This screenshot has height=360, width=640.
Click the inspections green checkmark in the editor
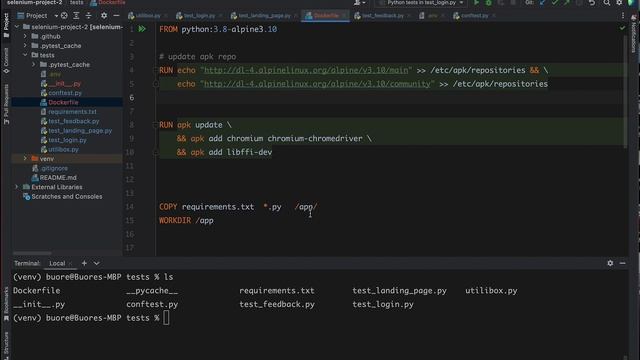pyautogui.click(x=622, y=28)
